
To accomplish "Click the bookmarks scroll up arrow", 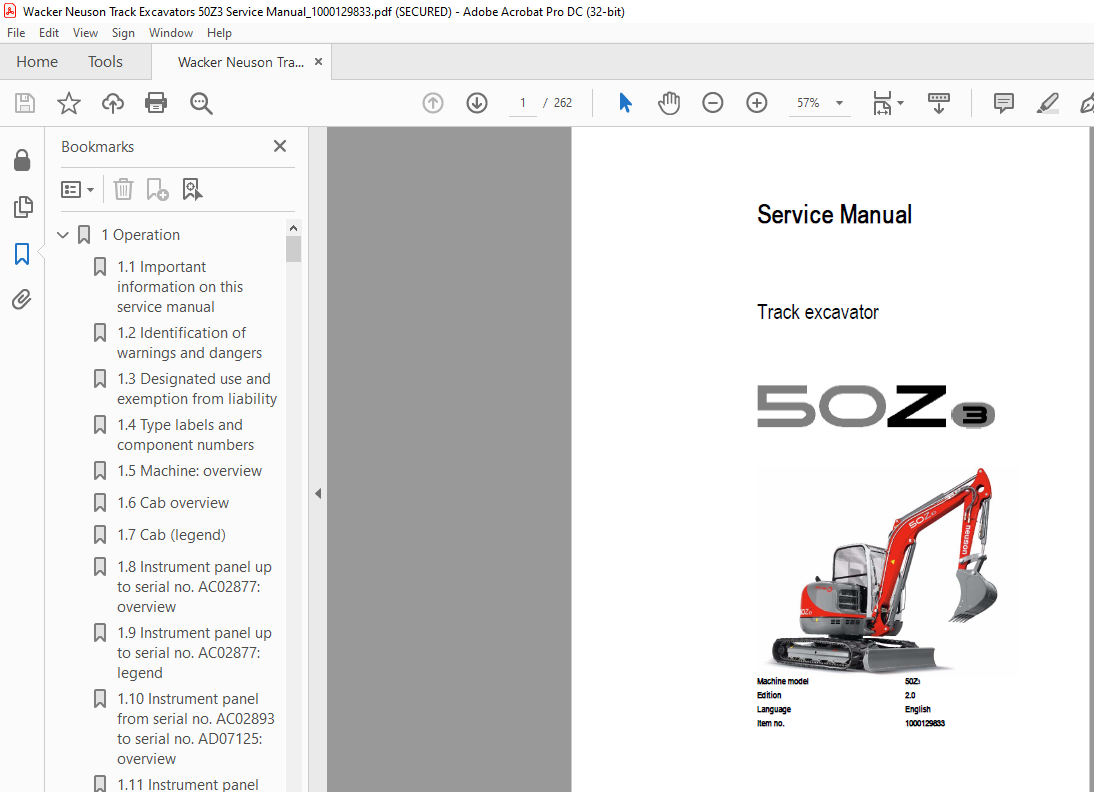I will coord(293,228).
